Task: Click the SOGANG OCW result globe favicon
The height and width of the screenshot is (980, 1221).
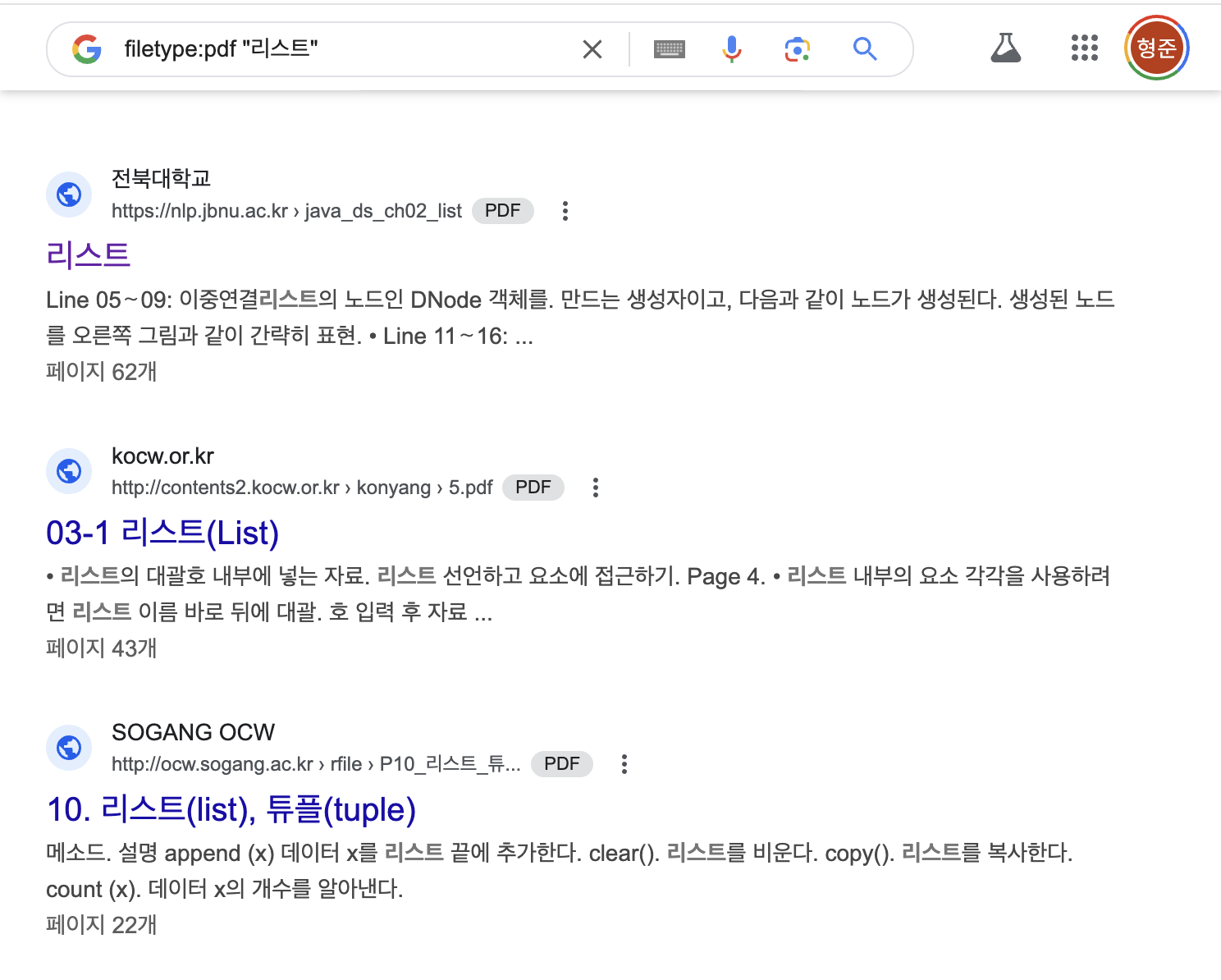Action: click(69, 748)
